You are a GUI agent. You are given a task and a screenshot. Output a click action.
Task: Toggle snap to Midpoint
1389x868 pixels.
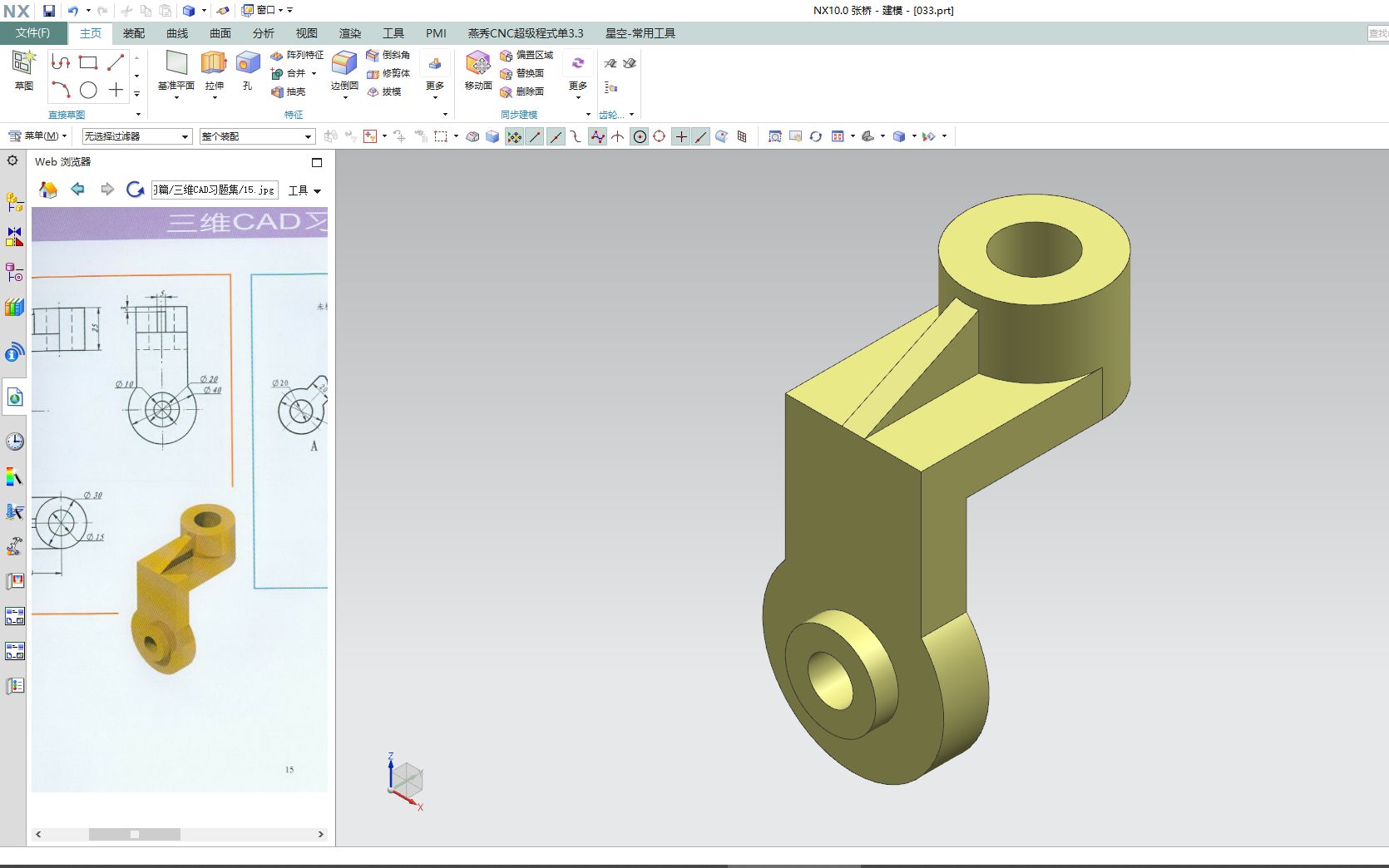pos(556,136)
